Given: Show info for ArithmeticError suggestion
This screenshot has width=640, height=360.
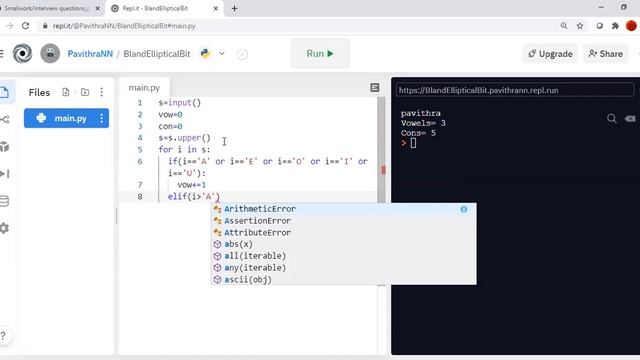Looking at the screenshot, I should coord(464,209).
